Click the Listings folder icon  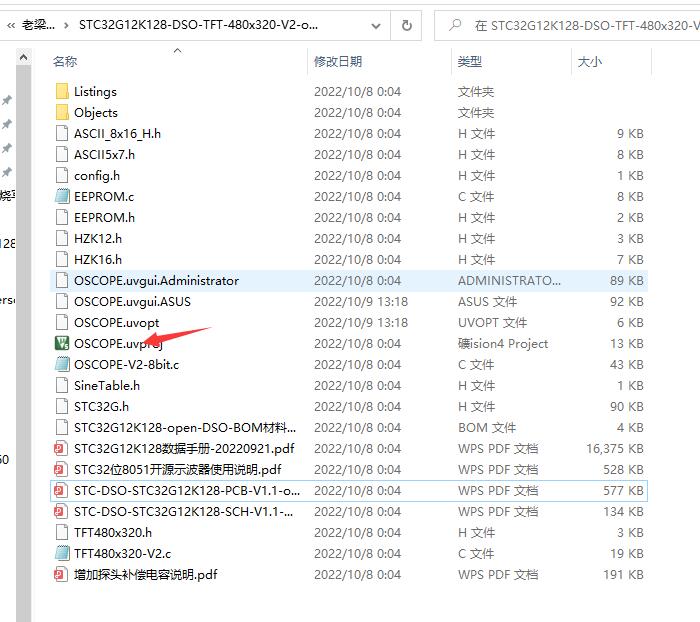62,92
